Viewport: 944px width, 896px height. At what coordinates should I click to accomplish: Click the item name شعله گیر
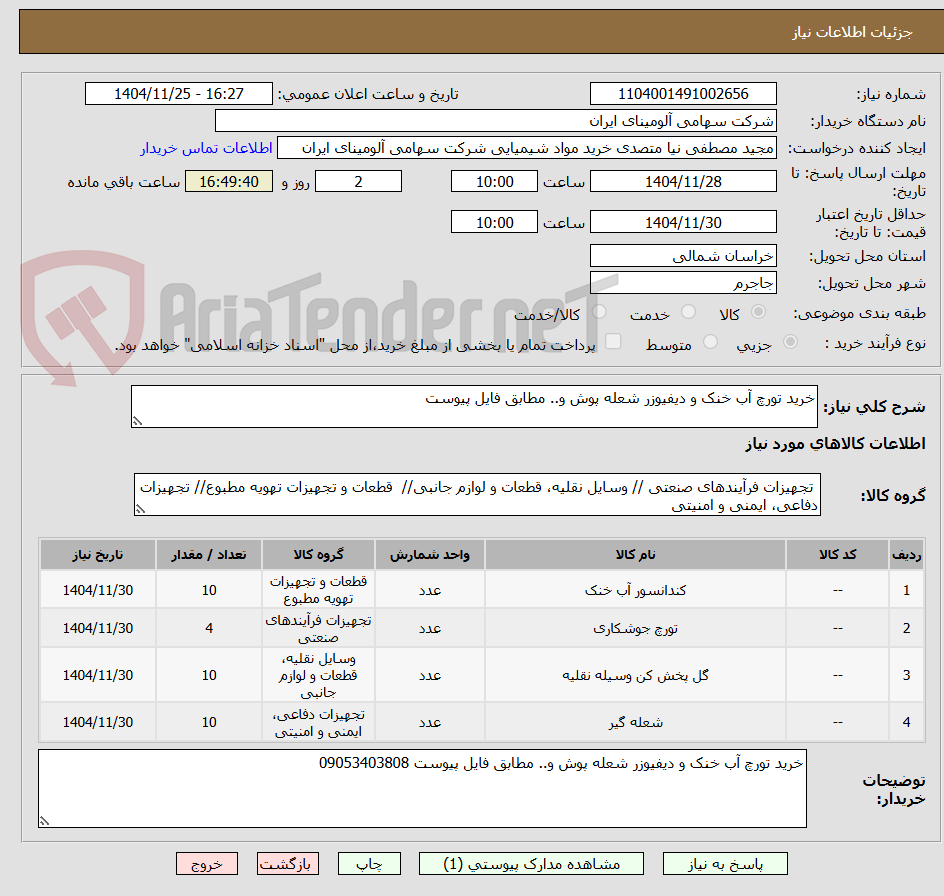635,722
